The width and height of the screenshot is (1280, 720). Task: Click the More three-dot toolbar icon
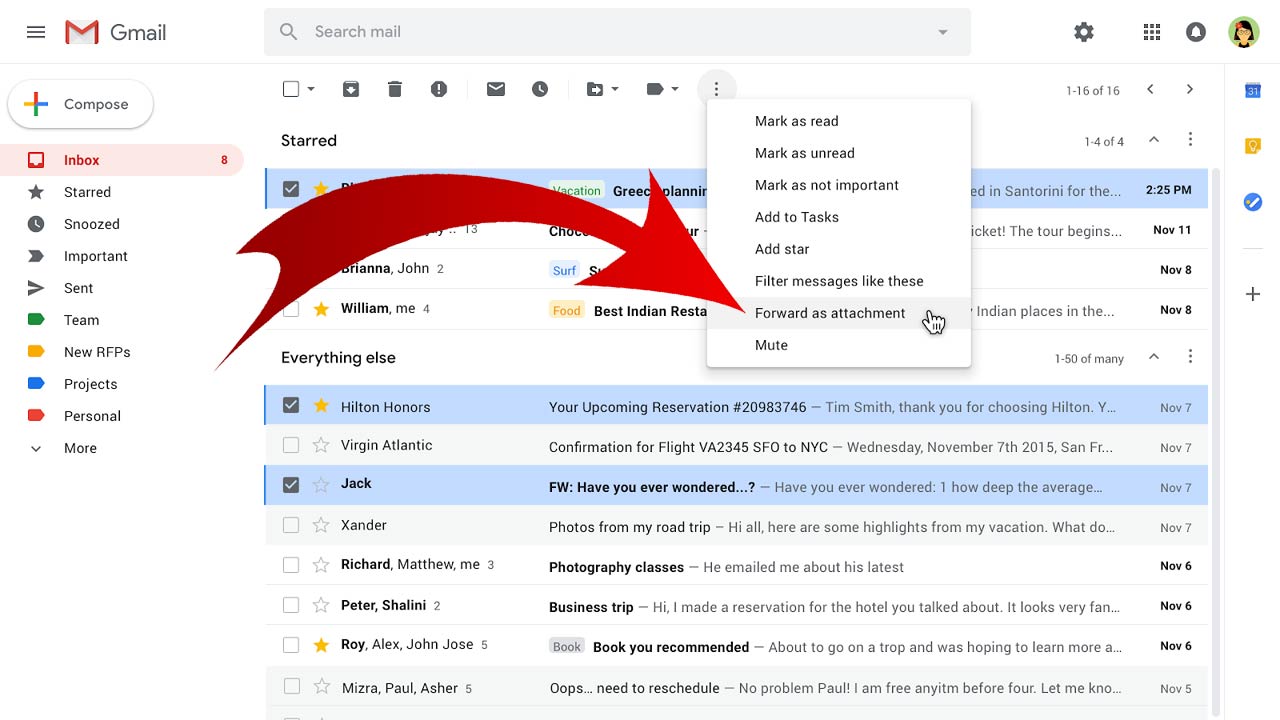click(716, 89)
